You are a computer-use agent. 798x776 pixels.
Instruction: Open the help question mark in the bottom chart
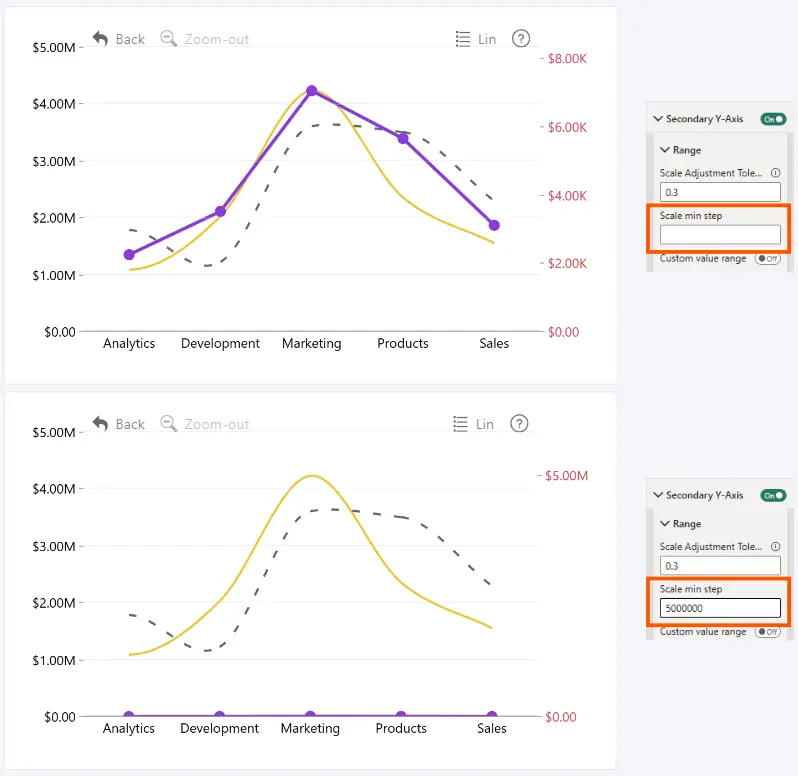click(x=519, y=423)
